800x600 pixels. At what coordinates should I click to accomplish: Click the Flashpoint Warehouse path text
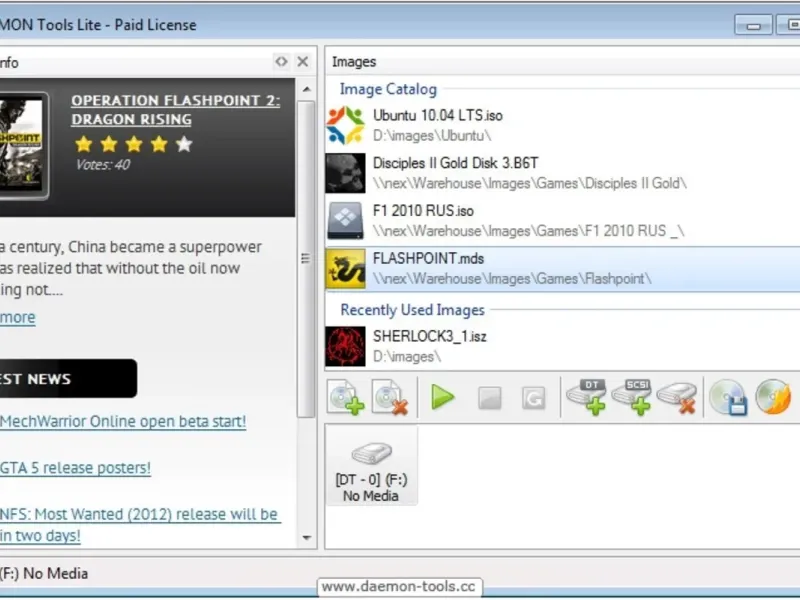(512, 279)
